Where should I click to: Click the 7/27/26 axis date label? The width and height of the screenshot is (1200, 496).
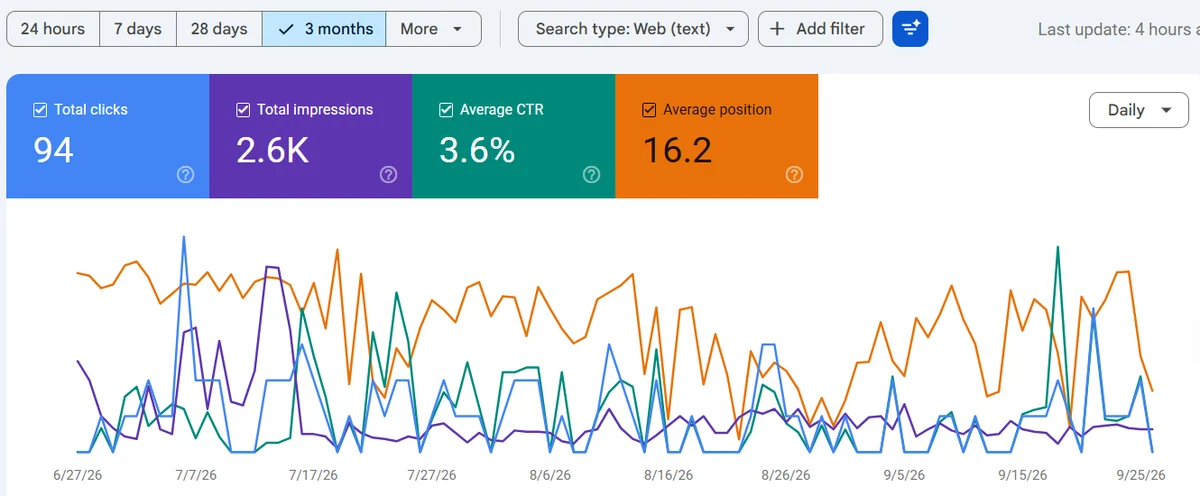tap(431, 475)
